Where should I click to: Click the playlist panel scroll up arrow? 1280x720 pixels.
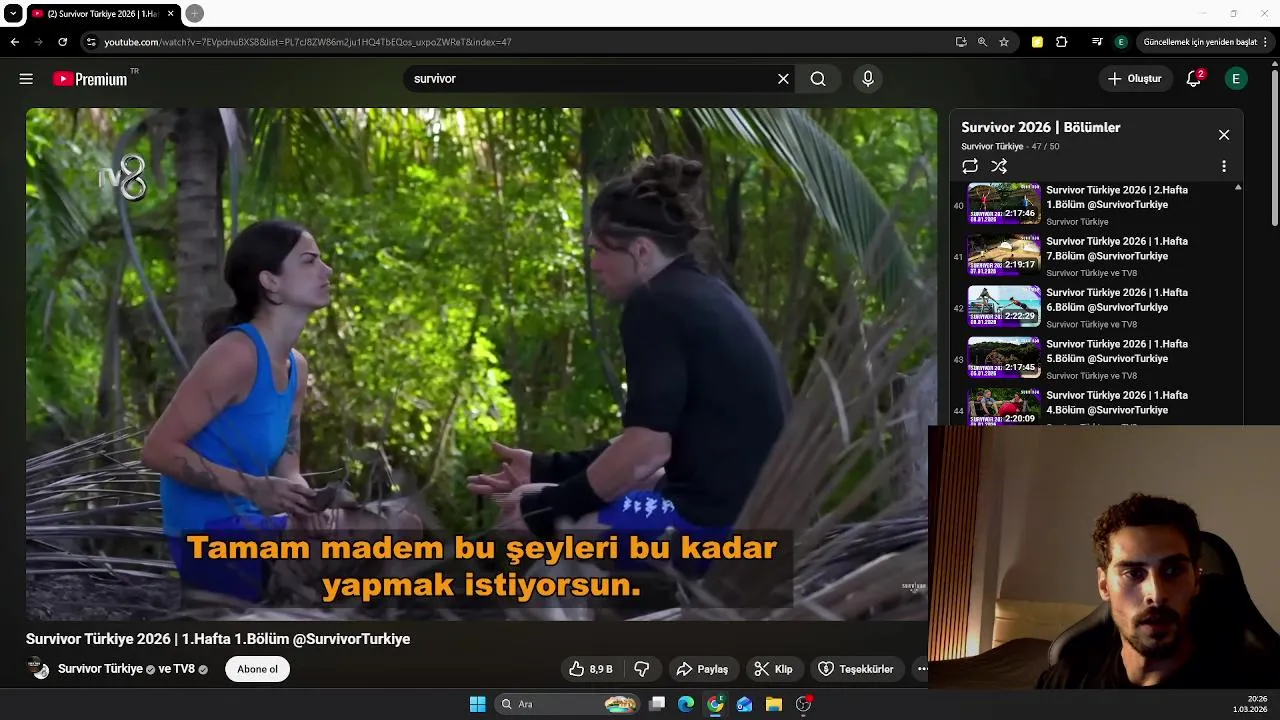(x=1238, y=188)
